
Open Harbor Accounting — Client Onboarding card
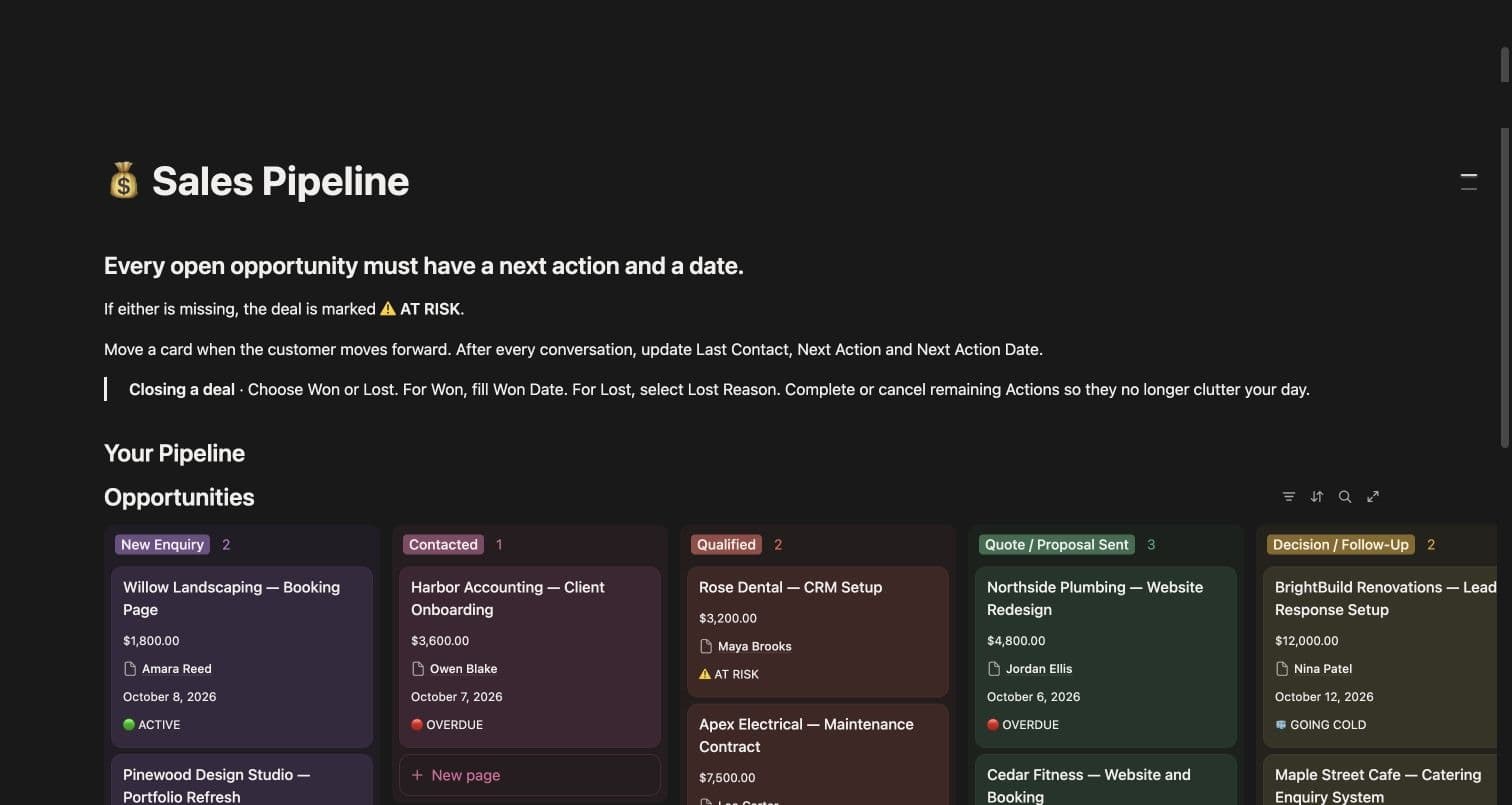tap(530, 657)
